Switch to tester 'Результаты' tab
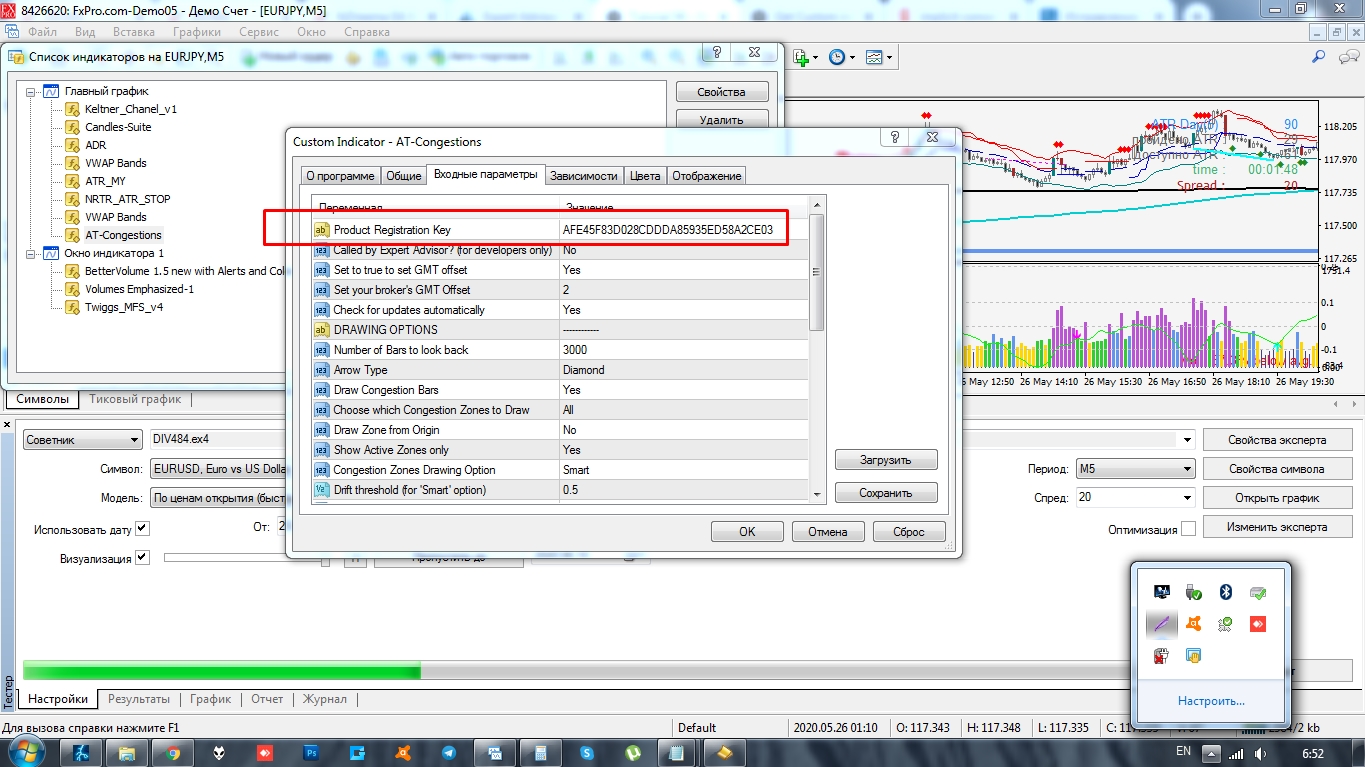 pos(139,699)
